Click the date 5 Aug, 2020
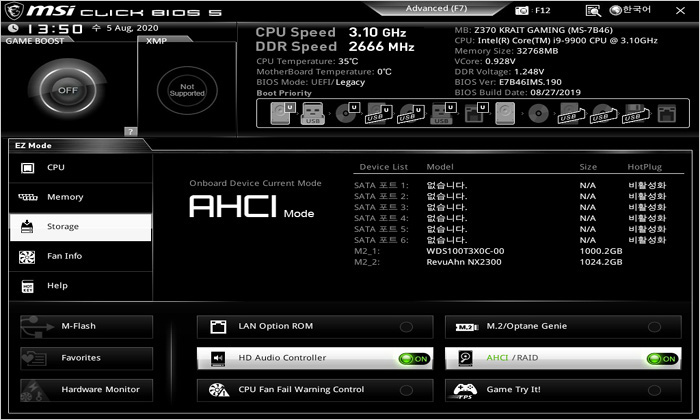The width and height of the screenshot is (700, 420). 132,28
